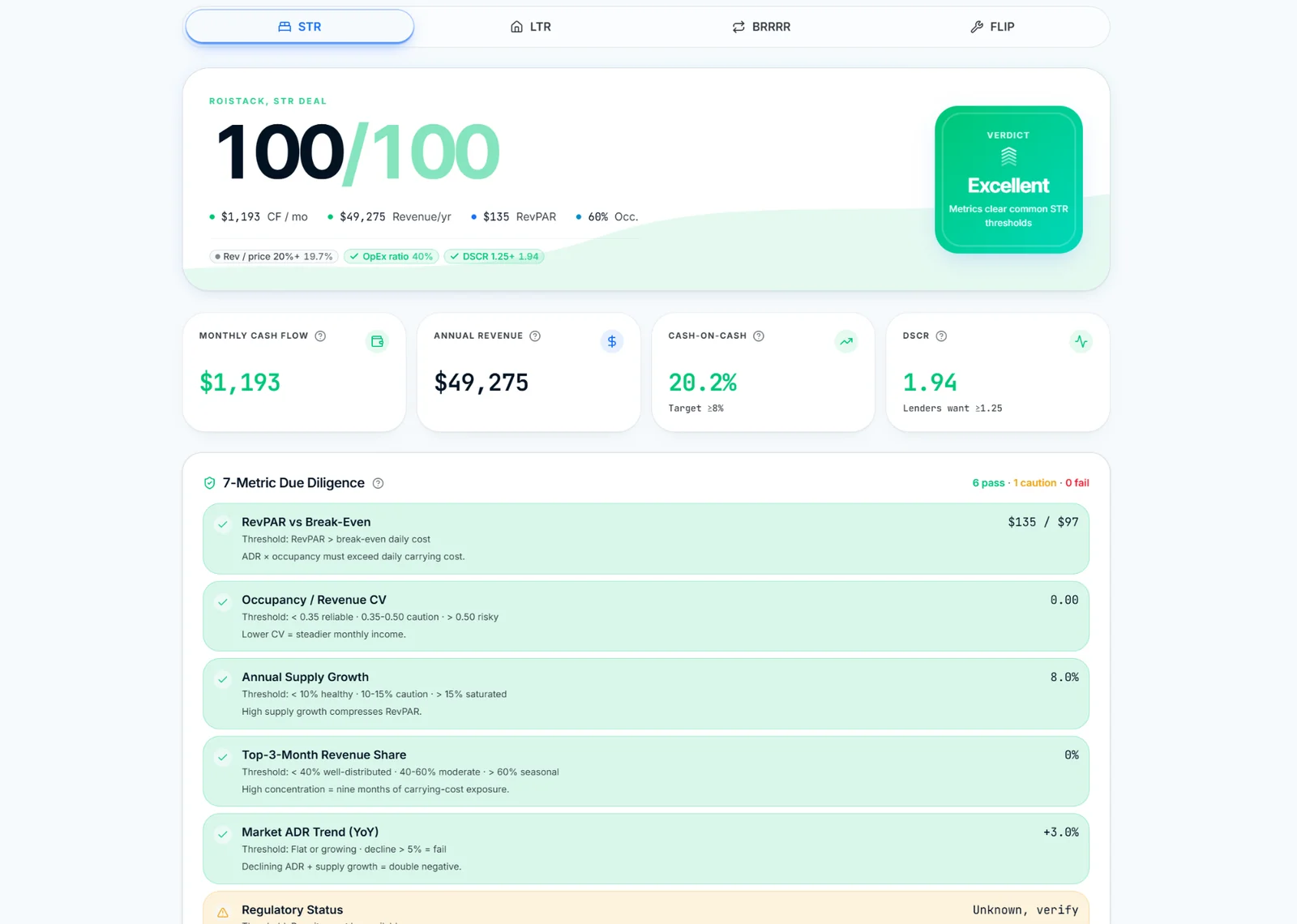Click the 6 pass summary count
Screen dimensions: 1297x924
coord(988,483)
